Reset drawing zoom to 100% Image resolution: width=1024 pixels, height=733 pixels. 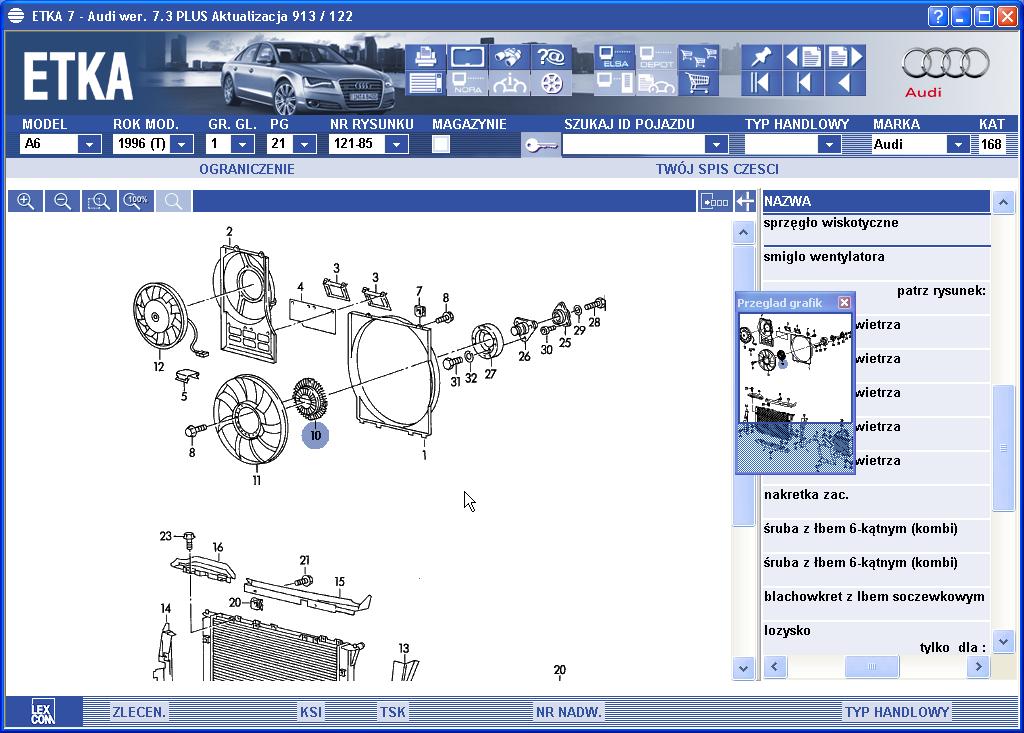pyautogui.click(x=136, y=201)
